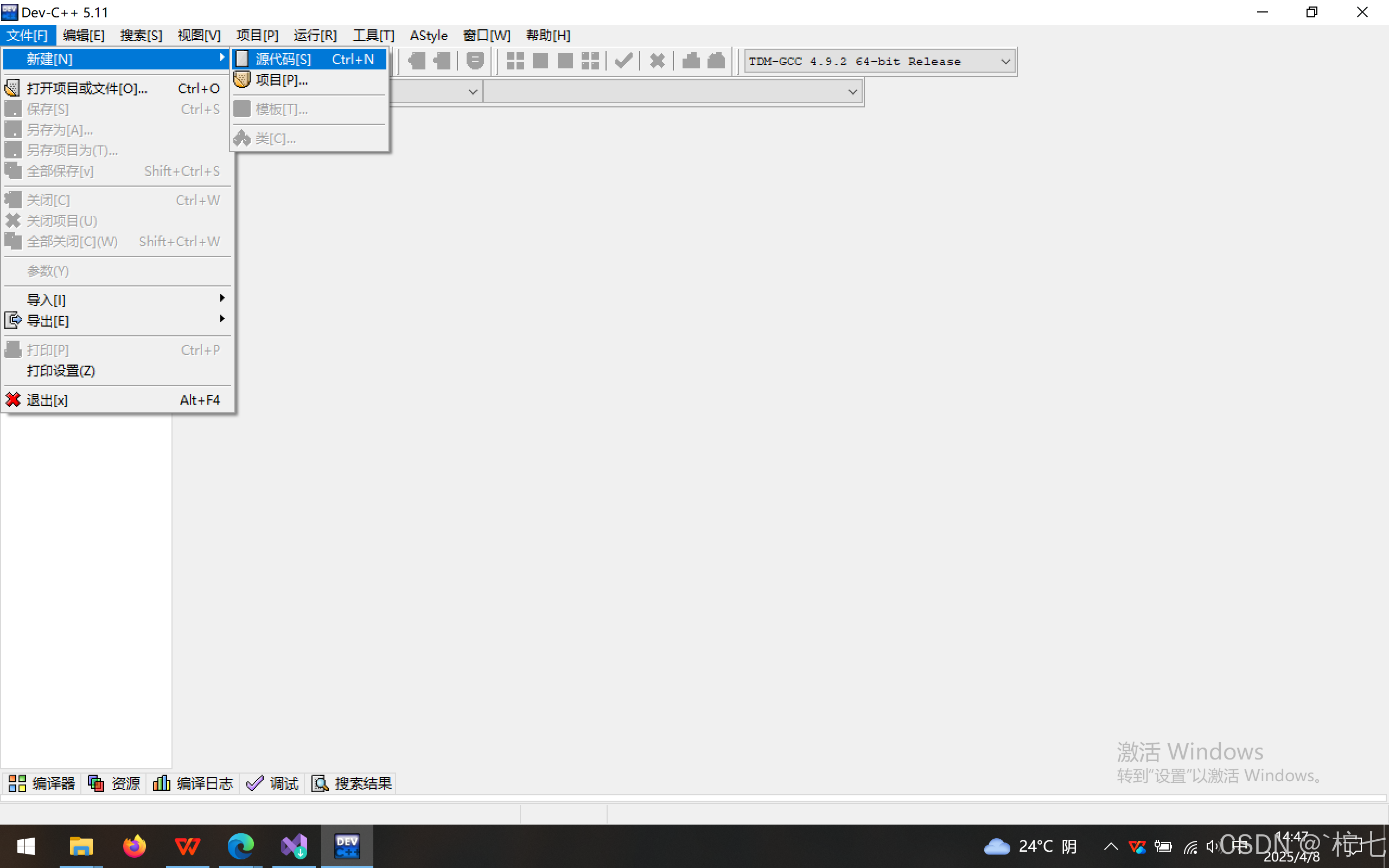Switch to the 搜索结果 search results tab

(x=352, y=783)
